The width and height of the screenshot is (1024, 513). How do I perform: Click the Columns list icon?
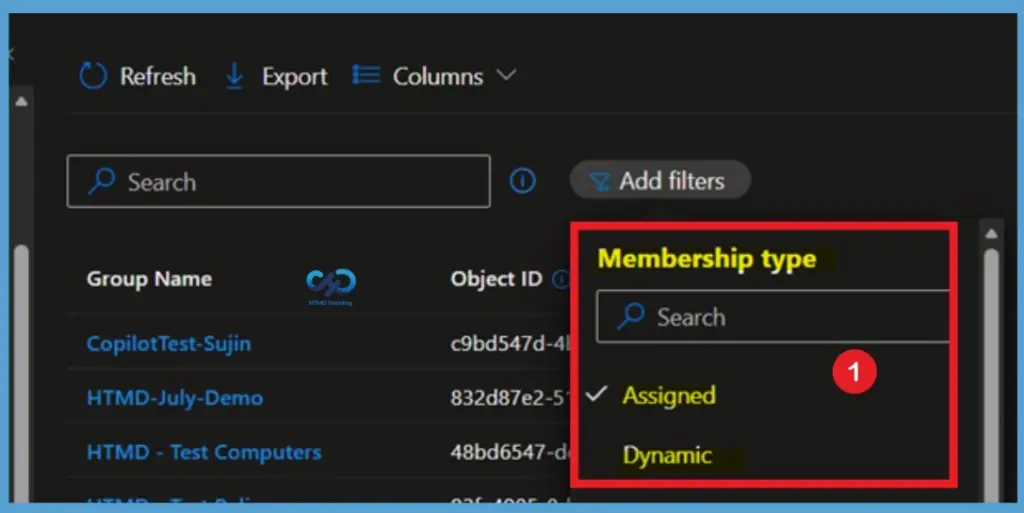(366, 75)
